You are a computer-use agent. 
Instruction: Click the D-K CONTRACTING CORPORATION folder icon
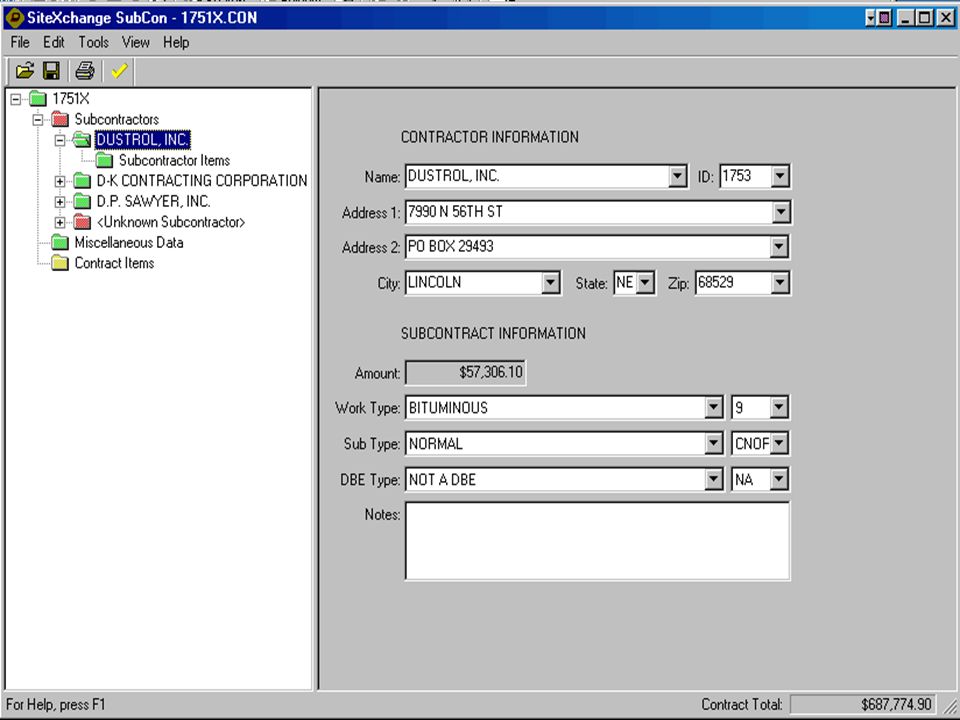point(82,181)
